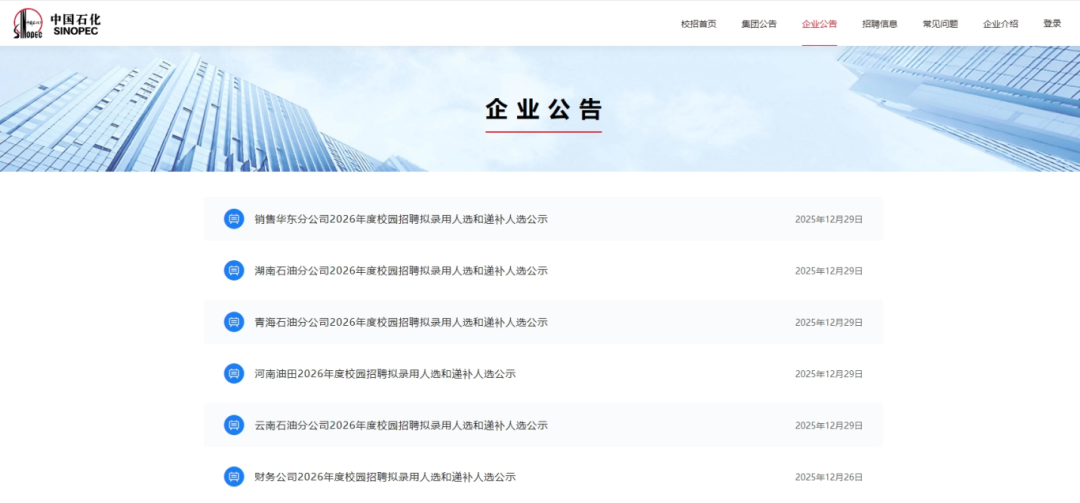Click date 2025年12月29日 on 青海石油分公司 row
Image resolution: width=1080 pixels, height=503 pixels.
(829, 322)
